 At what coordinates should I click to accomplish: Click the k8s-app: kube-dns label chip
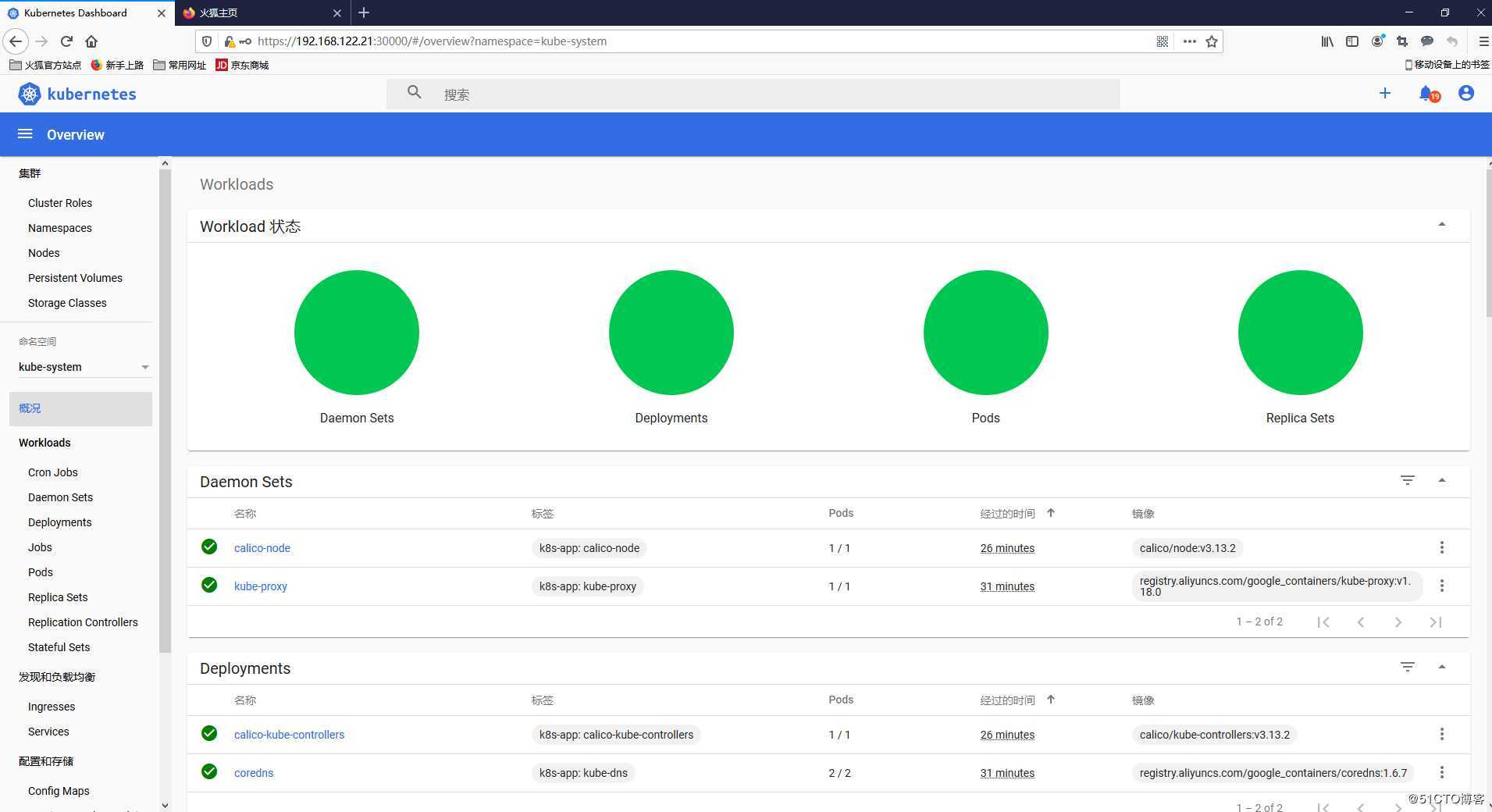click(583, 773)
